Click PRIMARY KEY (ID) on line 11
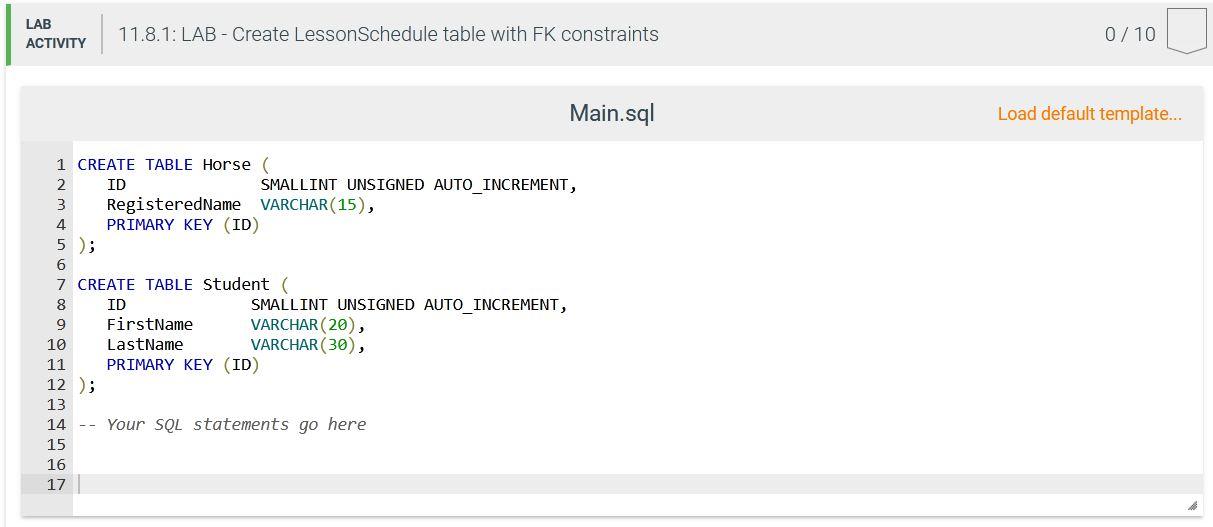Screen dimensions: 1213x527 pyautogui.click(x=183, y=364)
